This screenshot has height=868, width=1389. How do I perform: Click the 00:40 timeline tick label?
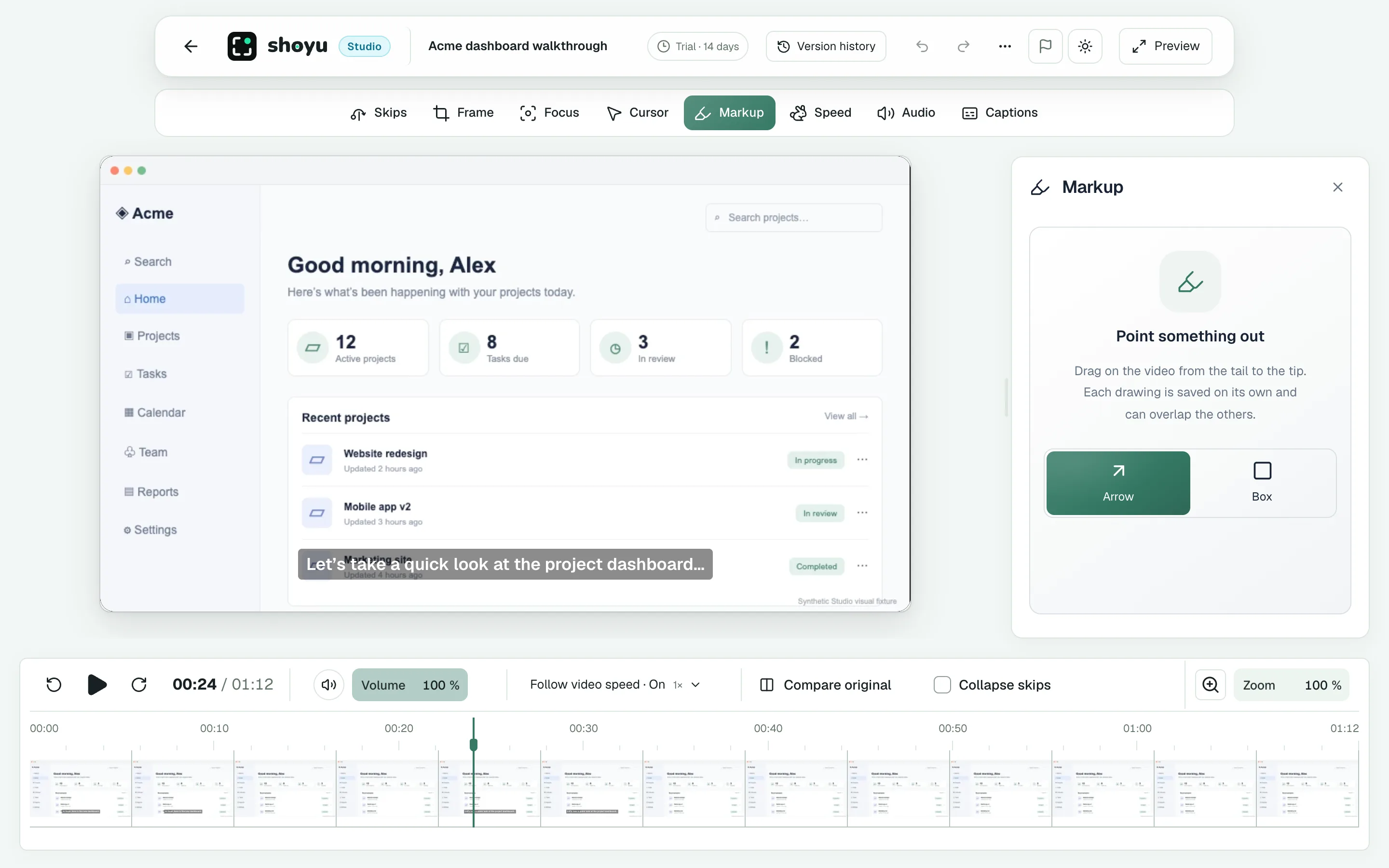pyautogui.click(x=768, y=729)
